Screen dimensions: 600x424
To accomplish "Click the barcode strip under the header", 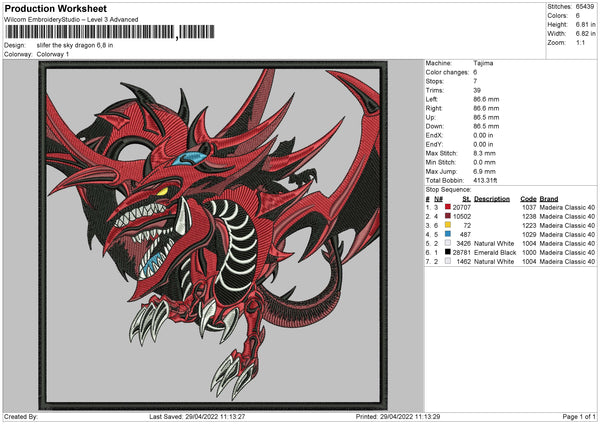I will point(109,32).
